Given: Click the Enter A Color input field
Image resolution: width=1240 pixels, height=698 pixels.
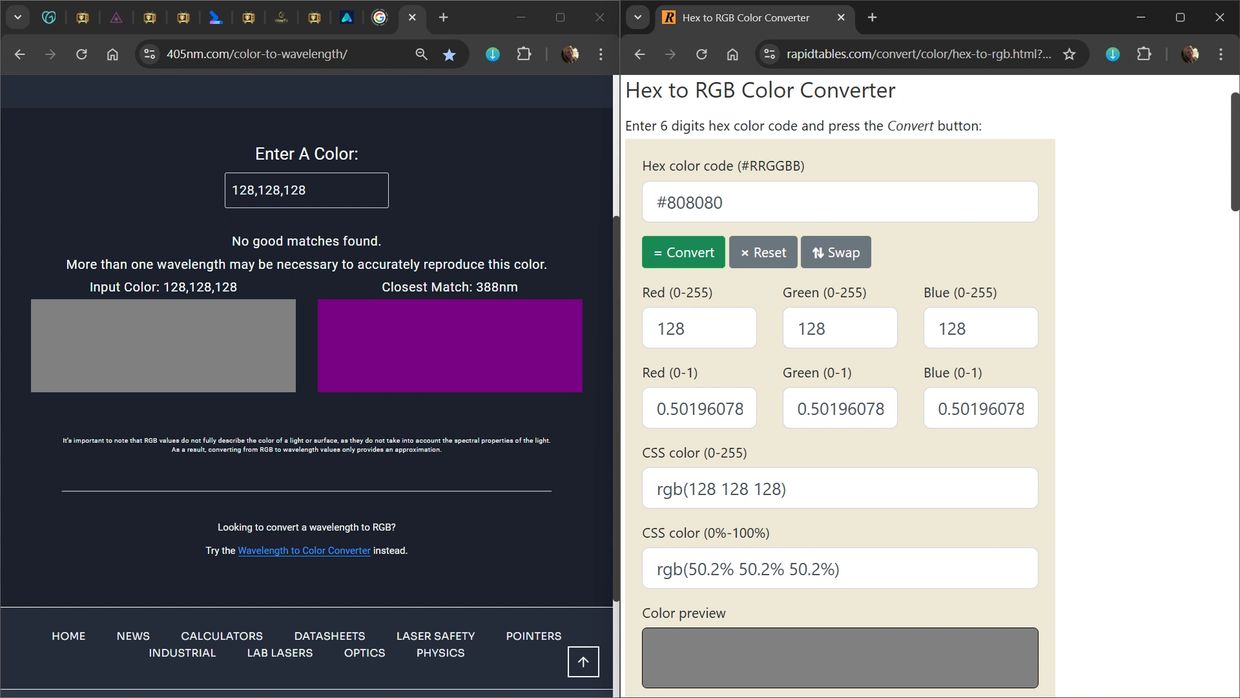Looking at the screenshot, I should [306, 190].
